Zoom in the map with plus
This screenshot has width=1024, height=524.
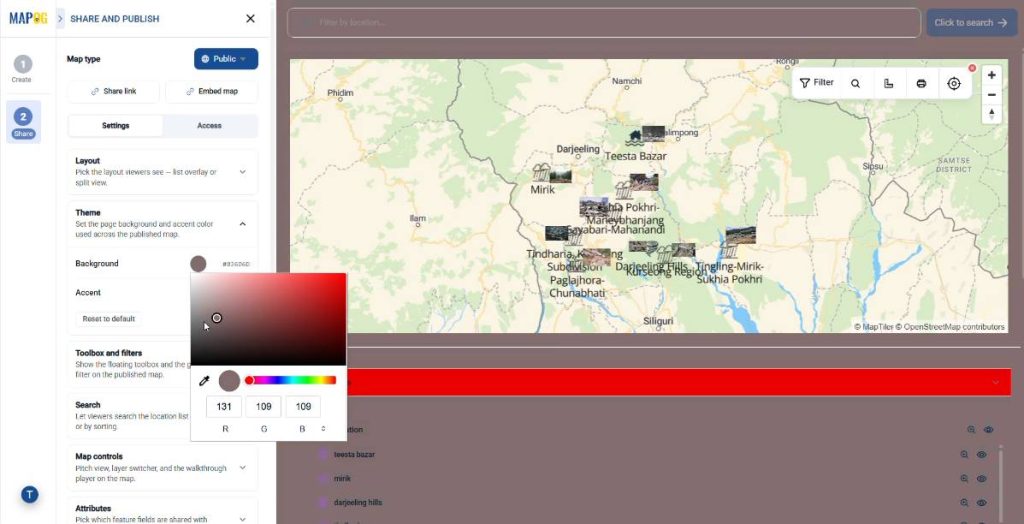point(991,75)
